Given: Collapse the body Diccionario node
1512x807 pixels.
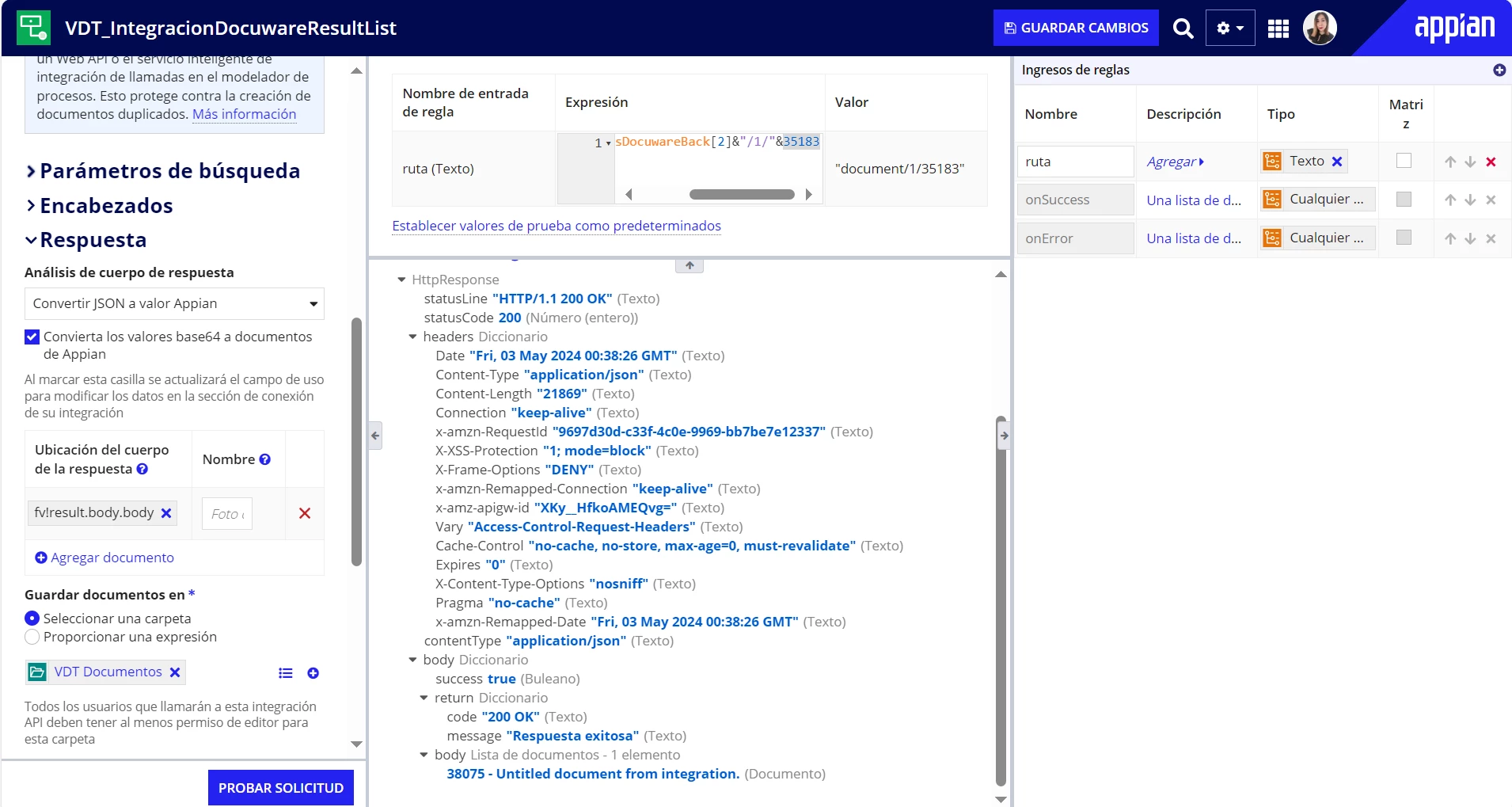Looking at the screenshot, I should tap(412, 660).
